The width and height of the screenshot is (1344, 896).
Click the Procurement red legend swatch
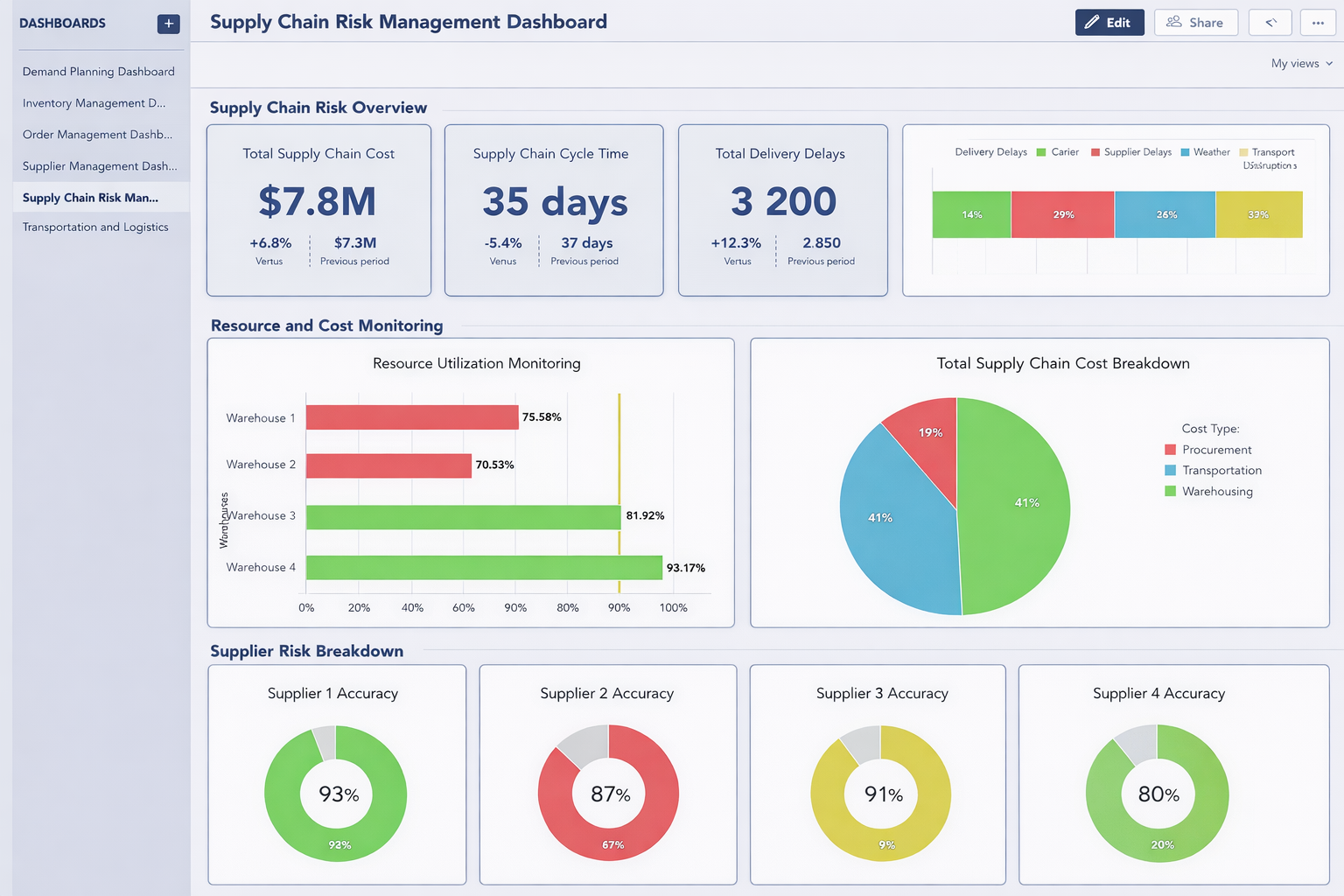(1170, 450)
